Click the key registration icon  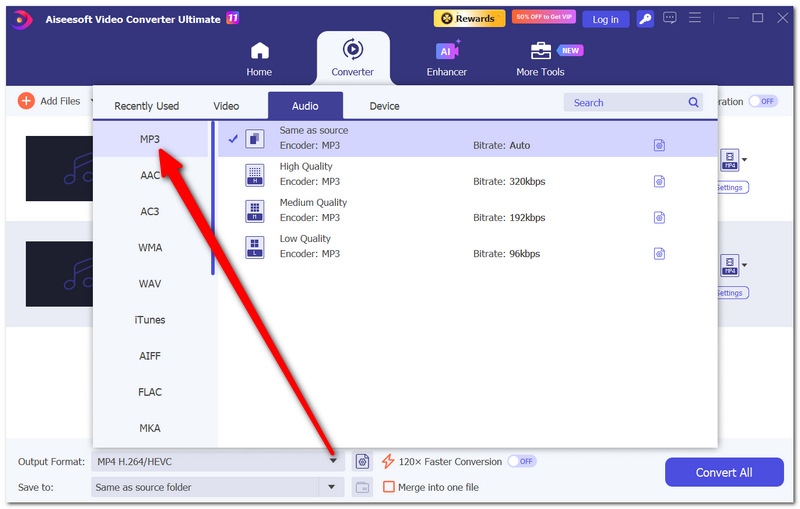tap(645, 19)
